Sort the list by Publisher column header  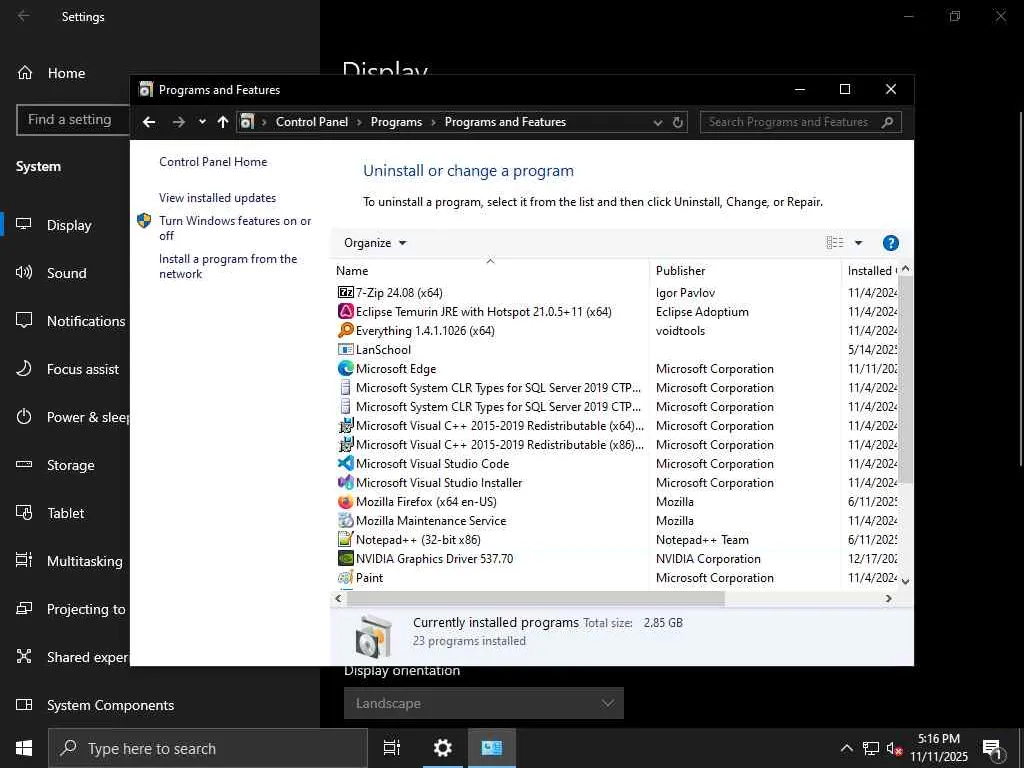click(x=745, y=270)
